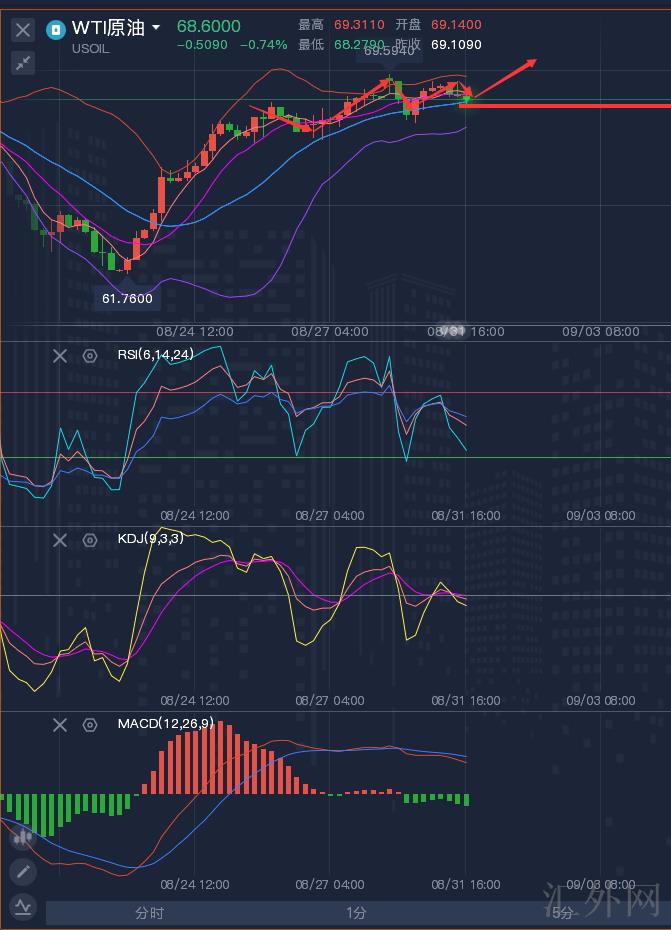Switch to the 5分 timeframe tab
This screenshot has width=671, height=930.
click(563, 913)
